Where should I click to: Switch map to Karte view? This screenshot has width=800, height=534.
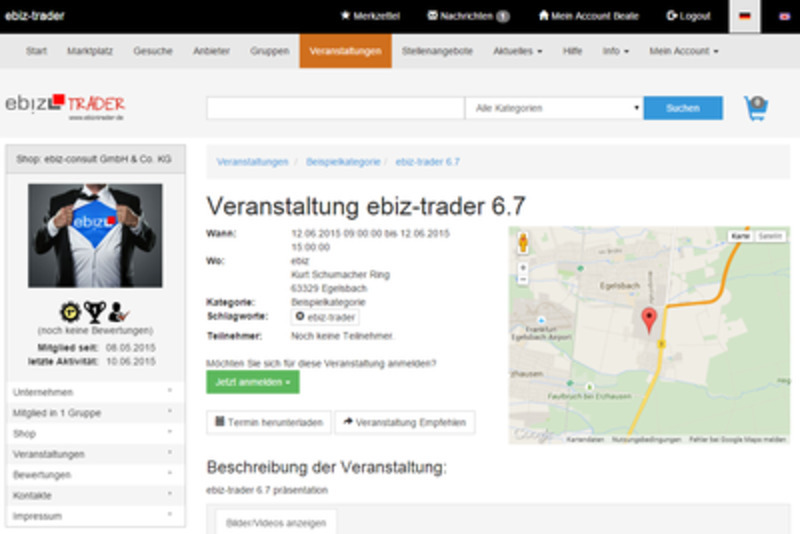(x=740, y=236)
